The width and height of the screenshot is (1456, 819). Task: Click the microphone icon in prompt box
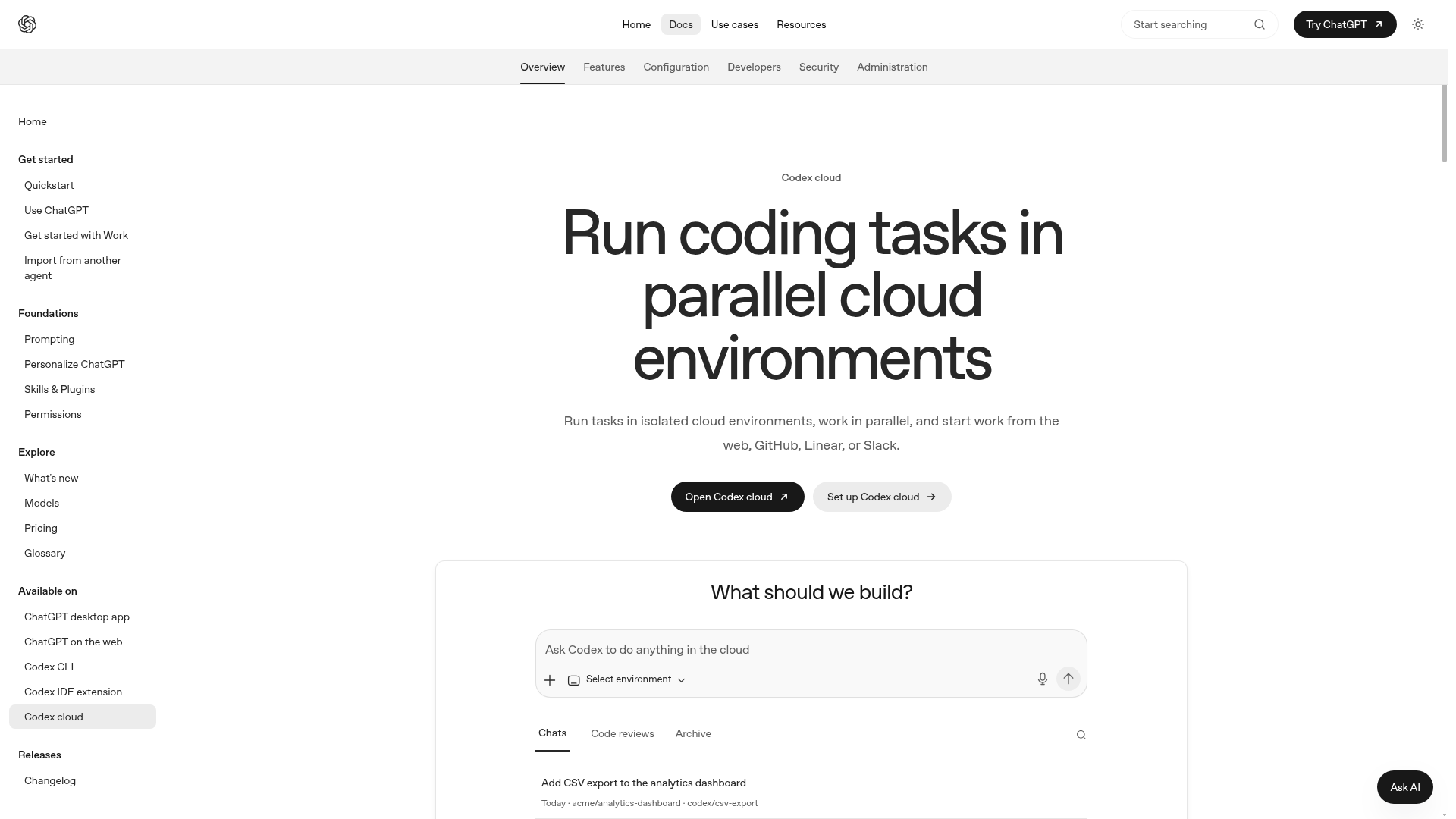point(1043,679)
